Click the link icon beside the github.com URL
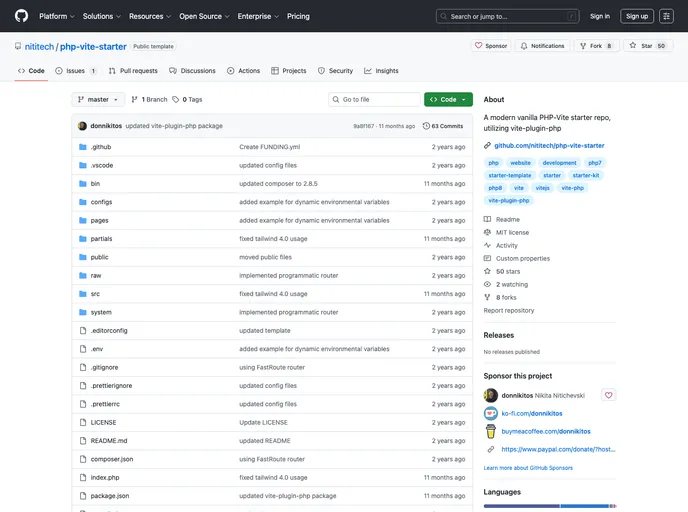 487,146
